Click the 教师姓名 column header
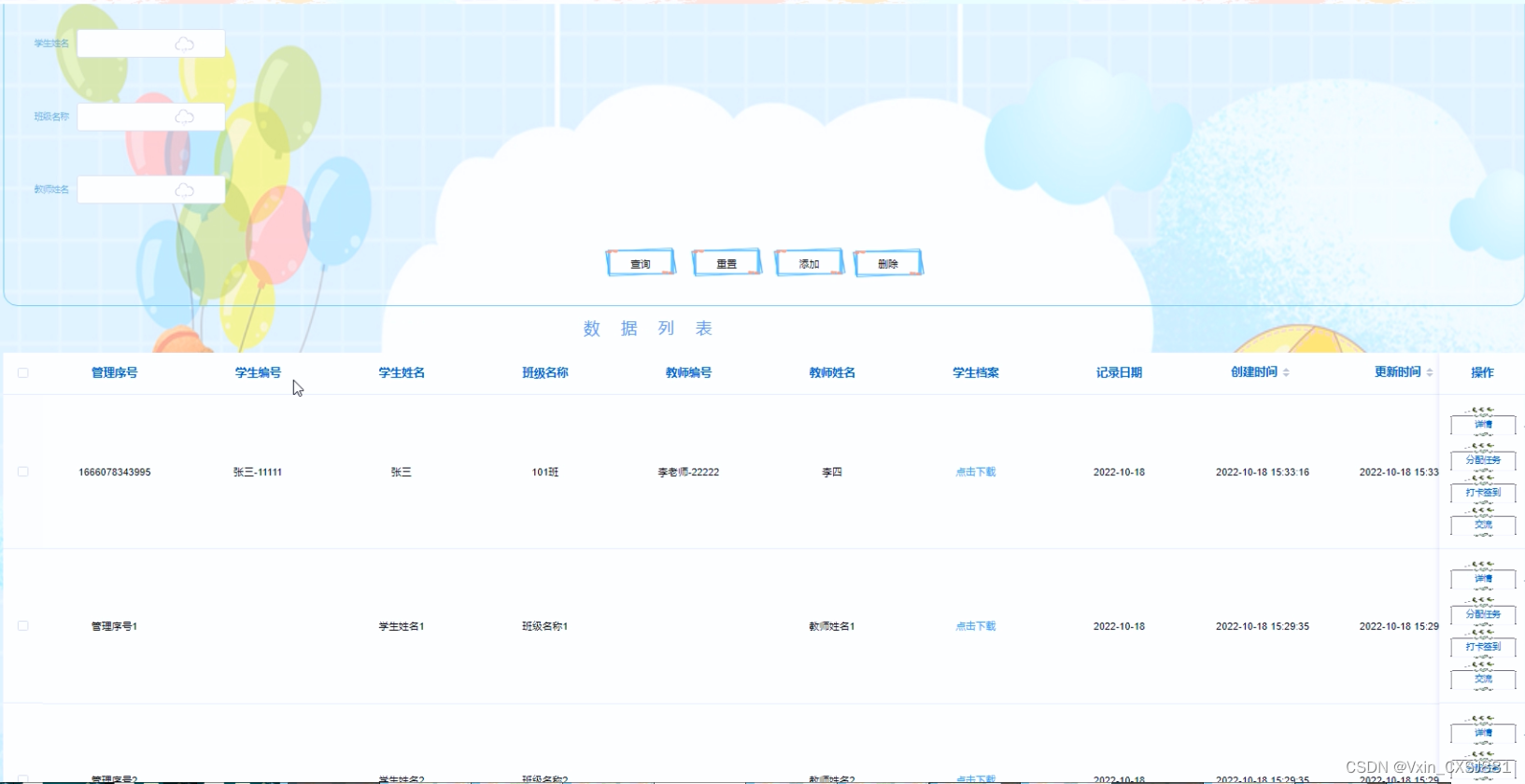1525x784 pixels. click(x=832, y=372)
